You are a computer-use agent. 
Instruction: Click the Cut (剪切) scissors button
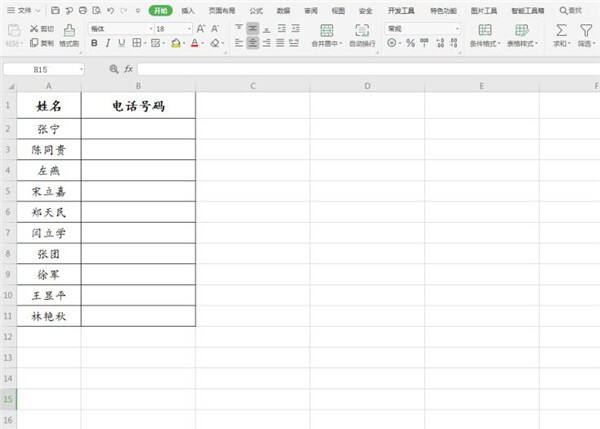click(42, 29)
